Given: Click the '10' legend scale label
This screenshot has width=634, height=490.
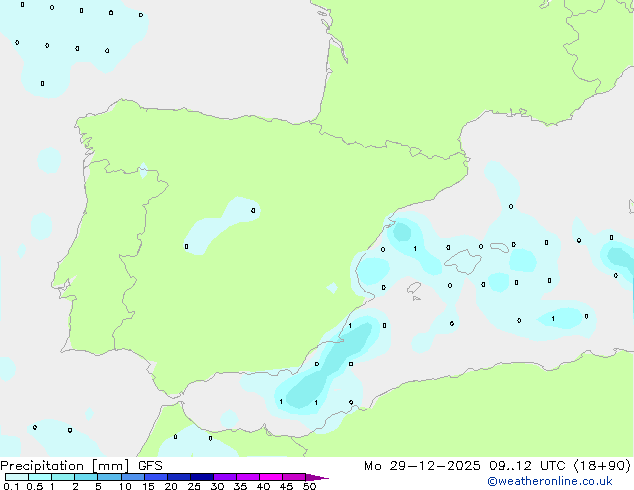Looking at the screenshot, I should pyautogui.click(x=125, y=486).
